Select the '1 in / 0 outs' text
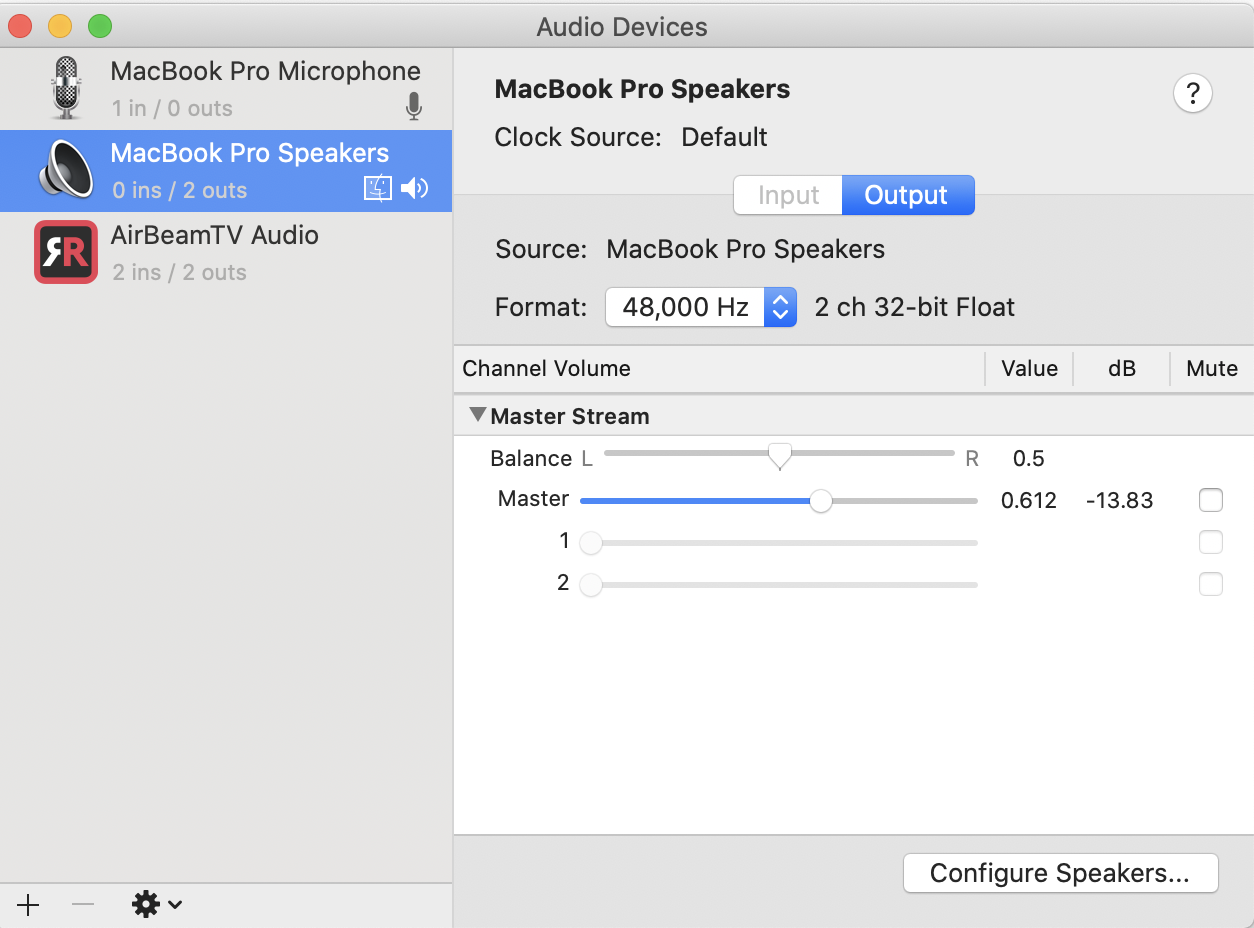This screenshot has width=1254, height=928. [172, 108]
